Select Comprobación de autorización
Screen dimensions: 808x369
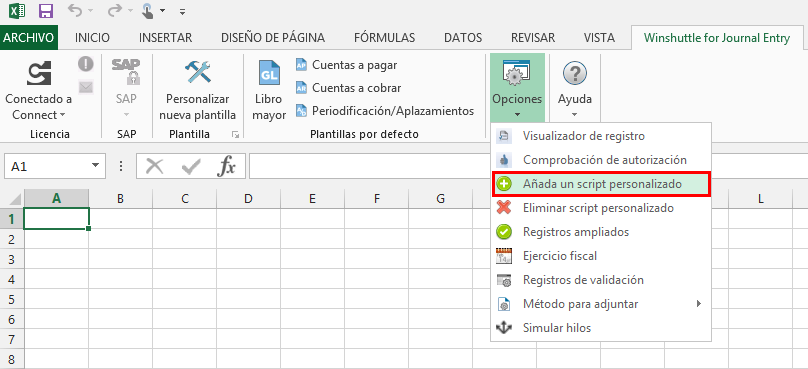click(601, 160)
